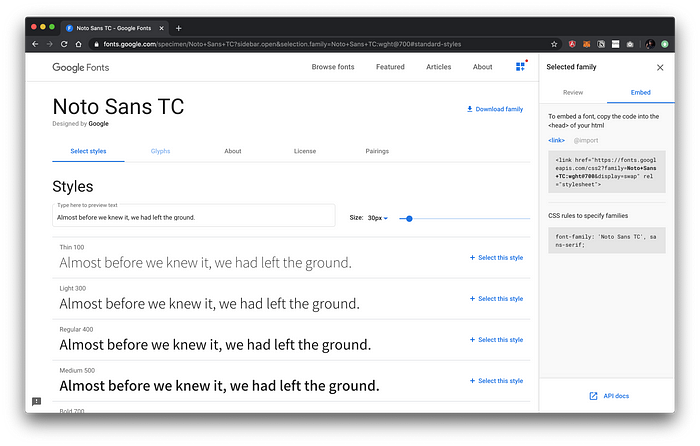Click the font size slider handle
700x446 pixels.
[409, 219]
